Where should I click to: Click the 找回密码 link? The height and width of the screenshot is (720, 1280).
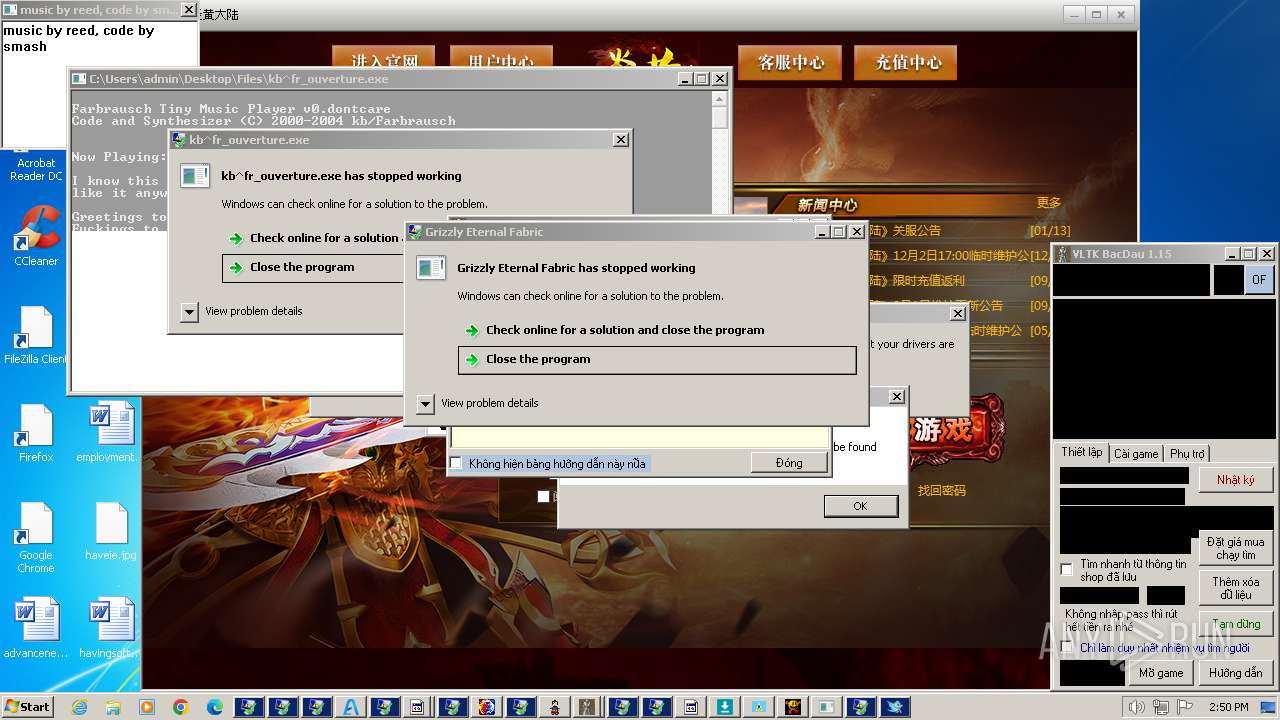[942, 490]
